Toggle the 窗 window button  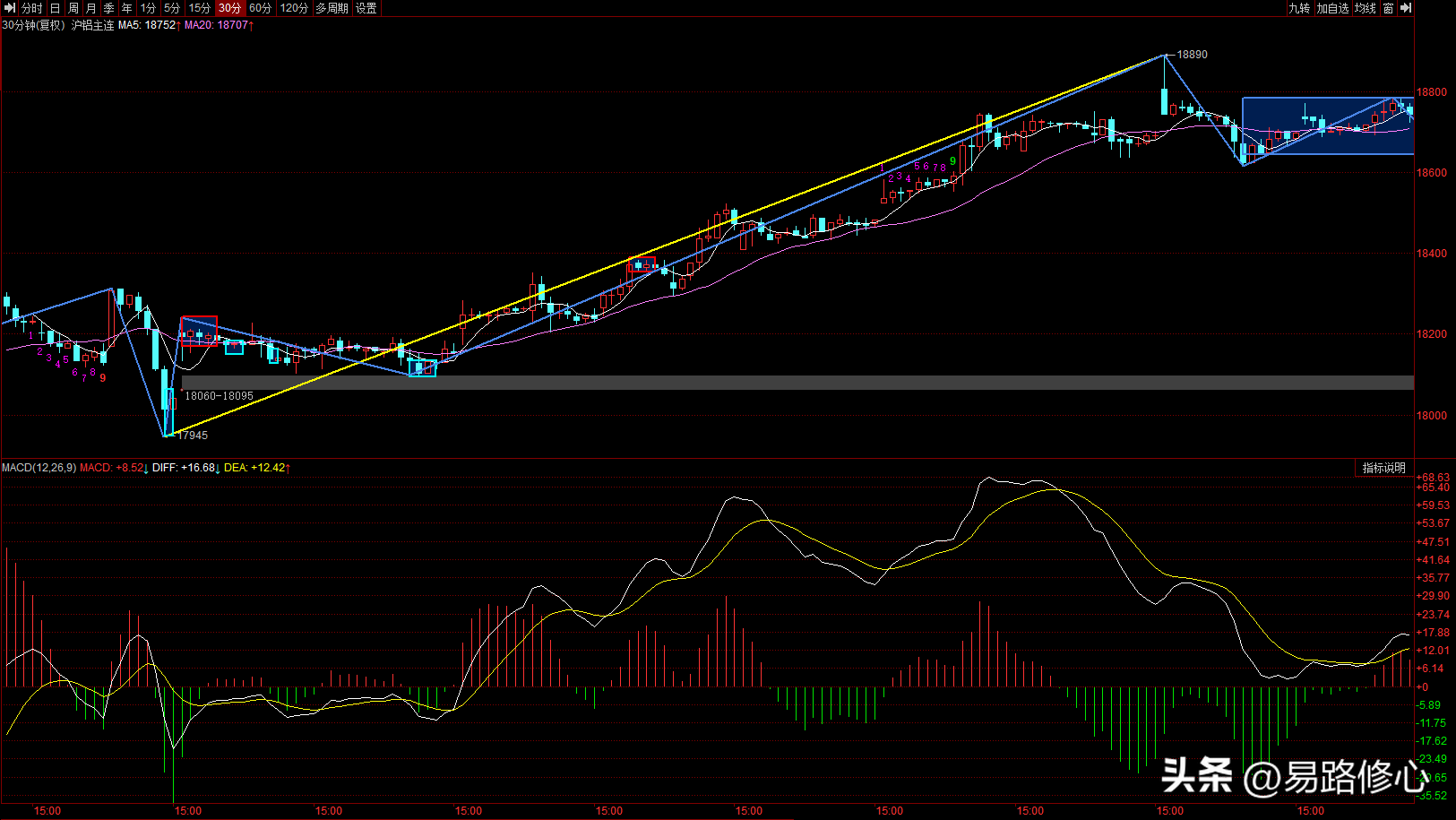tap(1388, 8)
